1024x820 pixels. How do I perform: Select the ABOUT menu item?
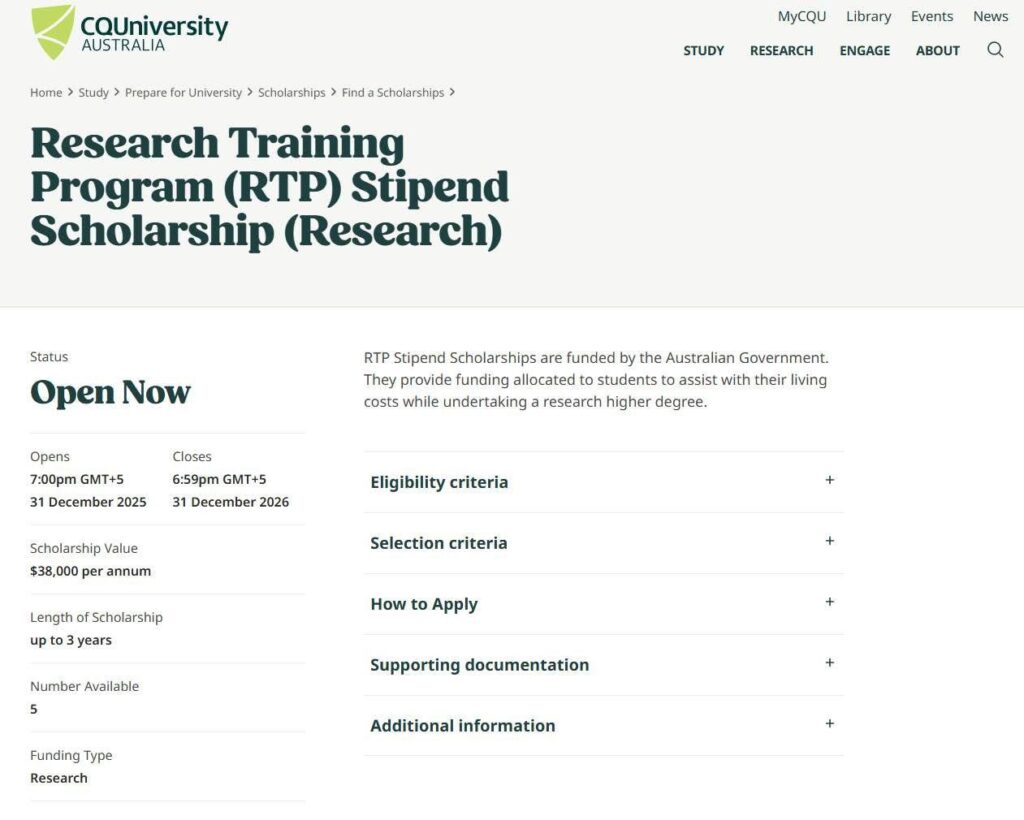(x=937, y=51)
